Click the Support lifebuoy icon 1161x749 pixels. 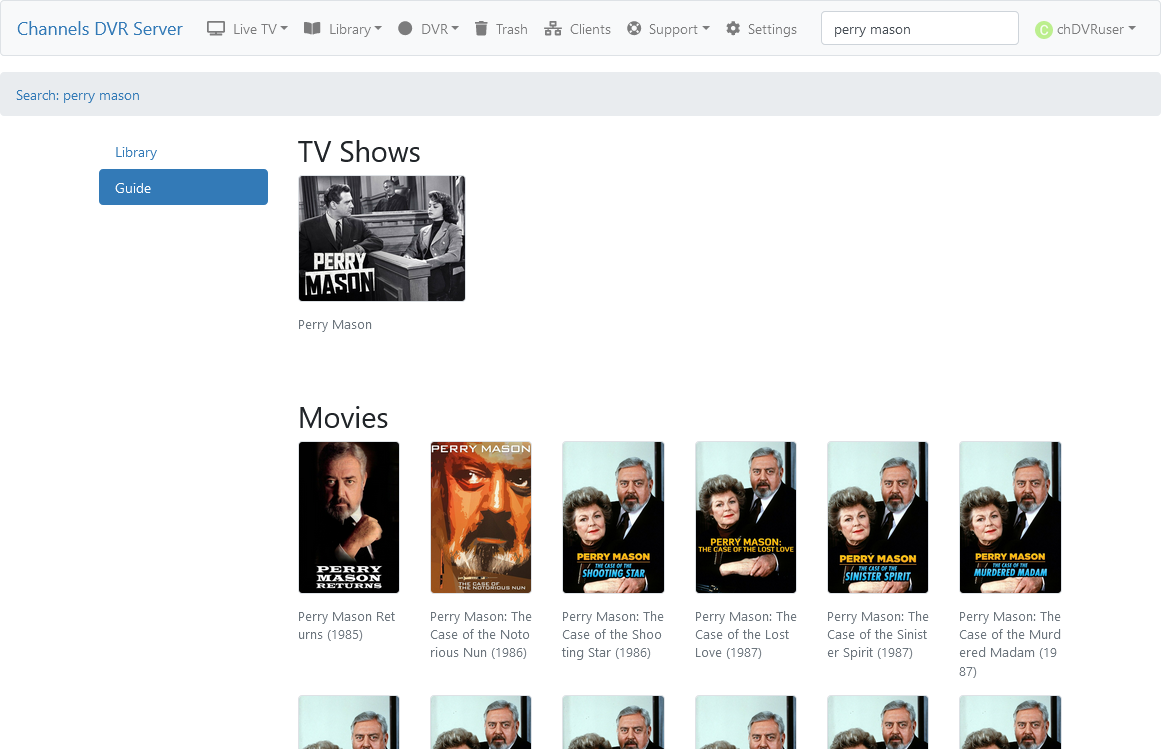click(634, 29)
